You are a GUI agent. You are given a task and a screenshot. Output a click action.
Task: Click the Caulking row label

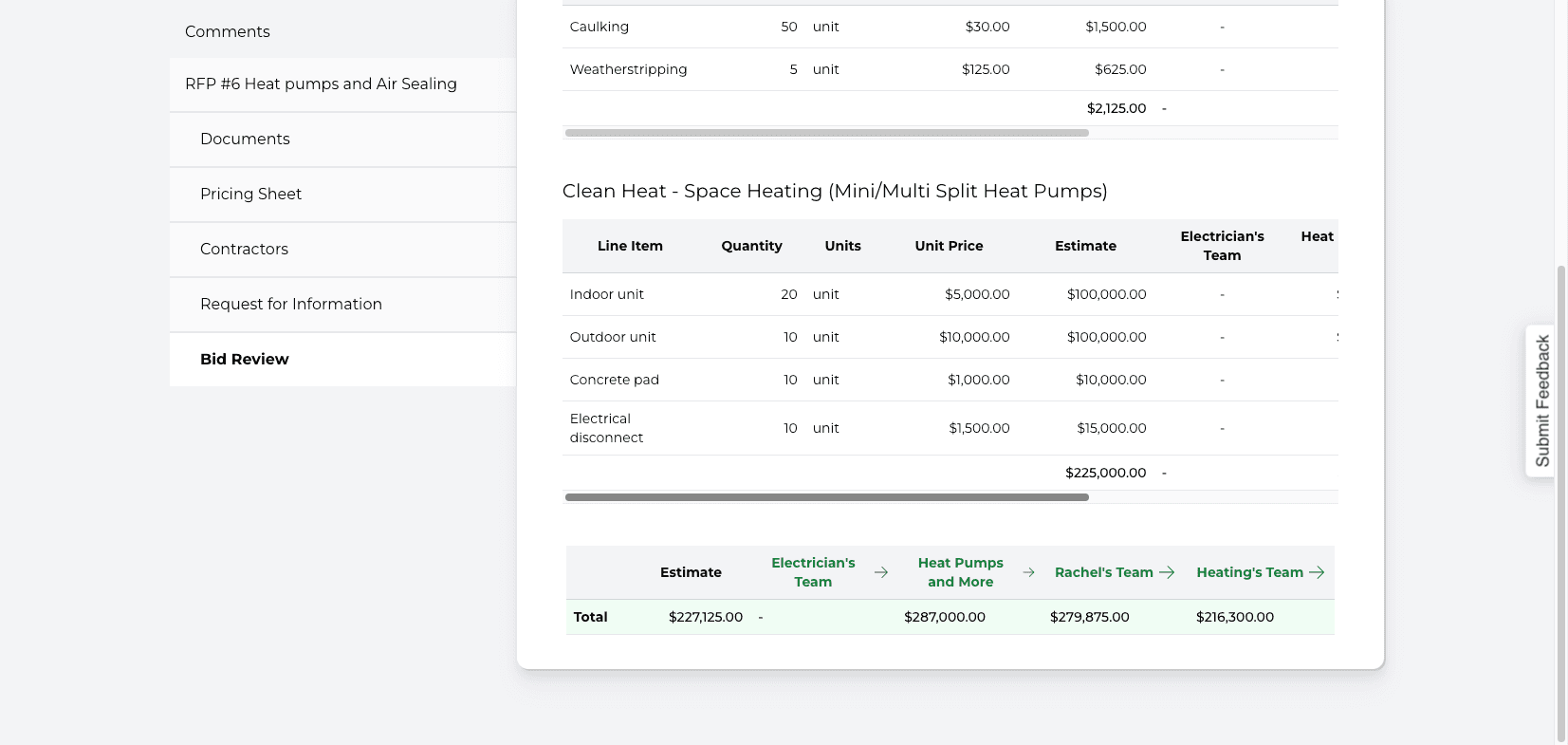point(599,27)
